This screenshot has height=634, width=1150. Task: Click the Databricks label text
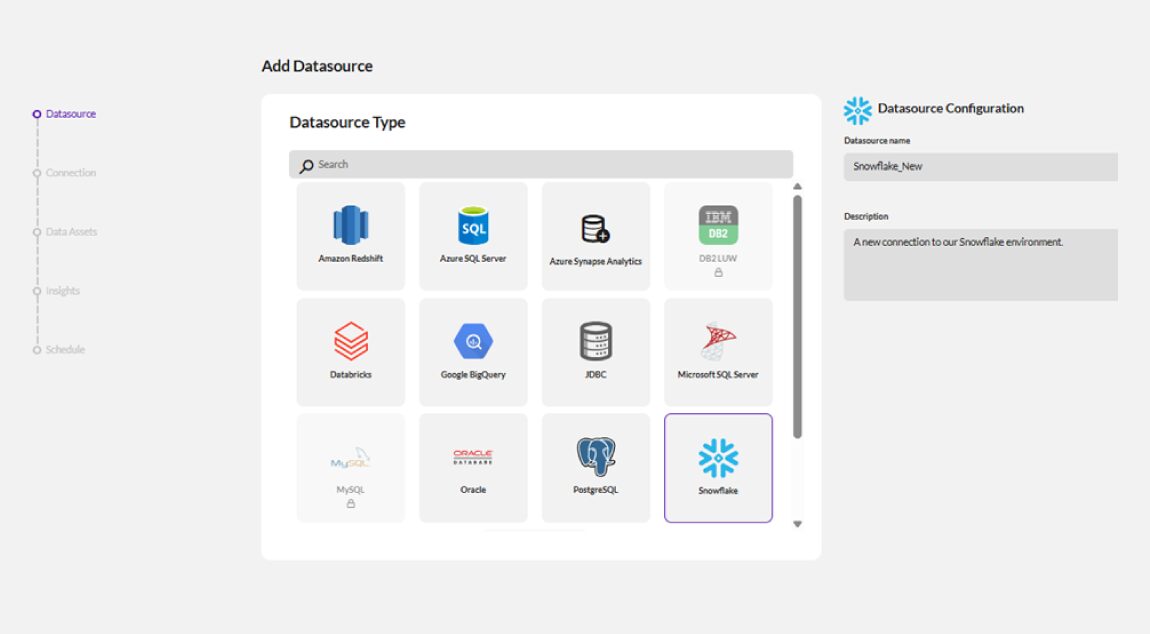(x=351, y=374)
